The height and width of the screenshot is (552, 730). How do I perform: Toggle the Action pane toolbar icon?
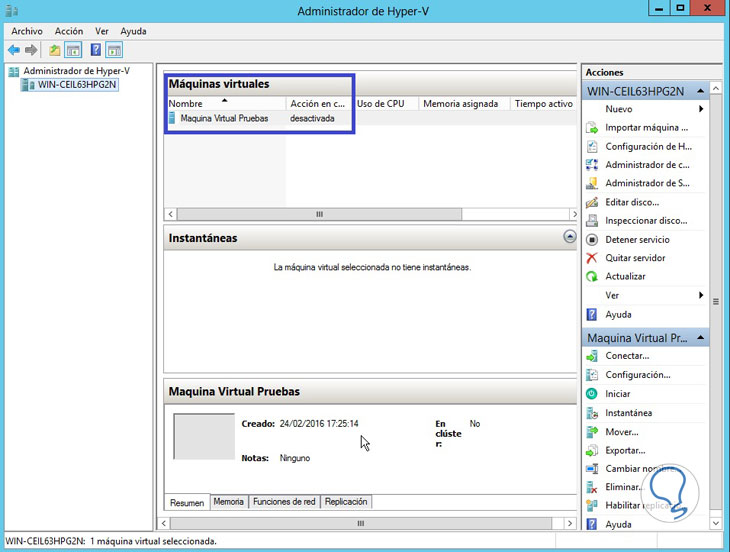point(114,50)
